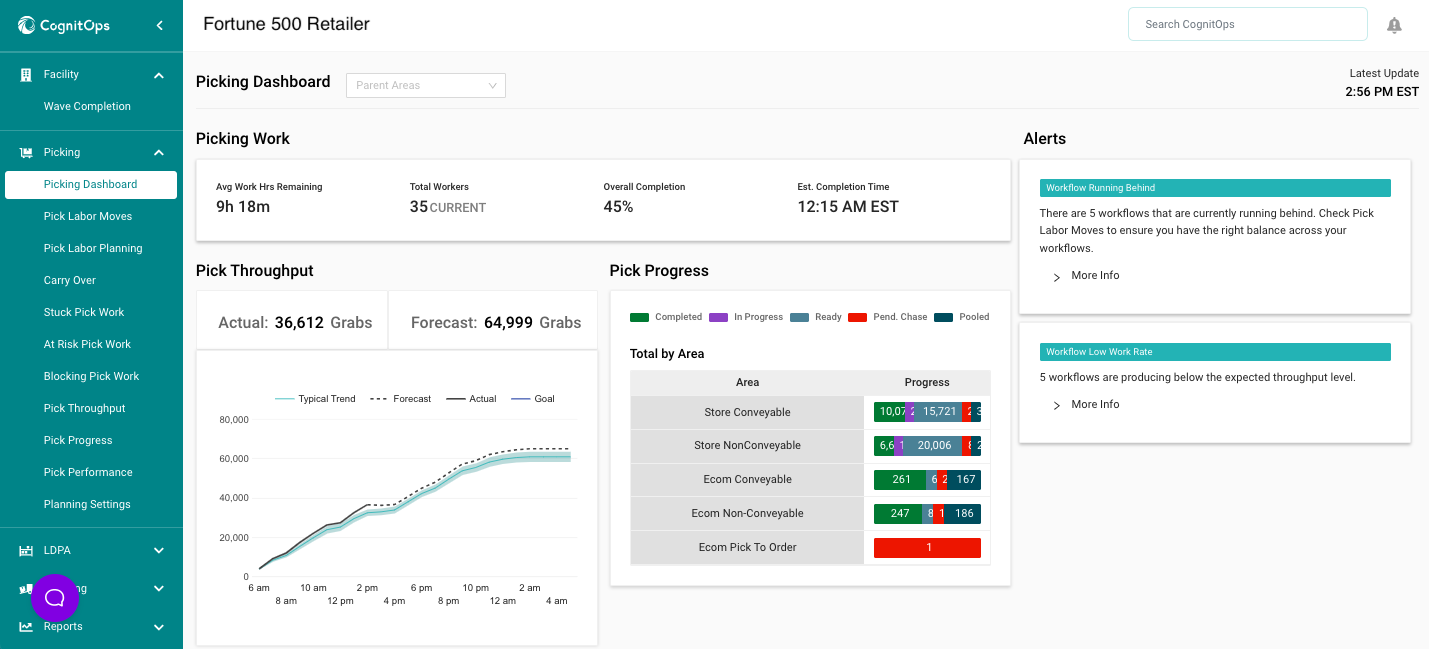Click the LDPA section icon

point(26,551)
